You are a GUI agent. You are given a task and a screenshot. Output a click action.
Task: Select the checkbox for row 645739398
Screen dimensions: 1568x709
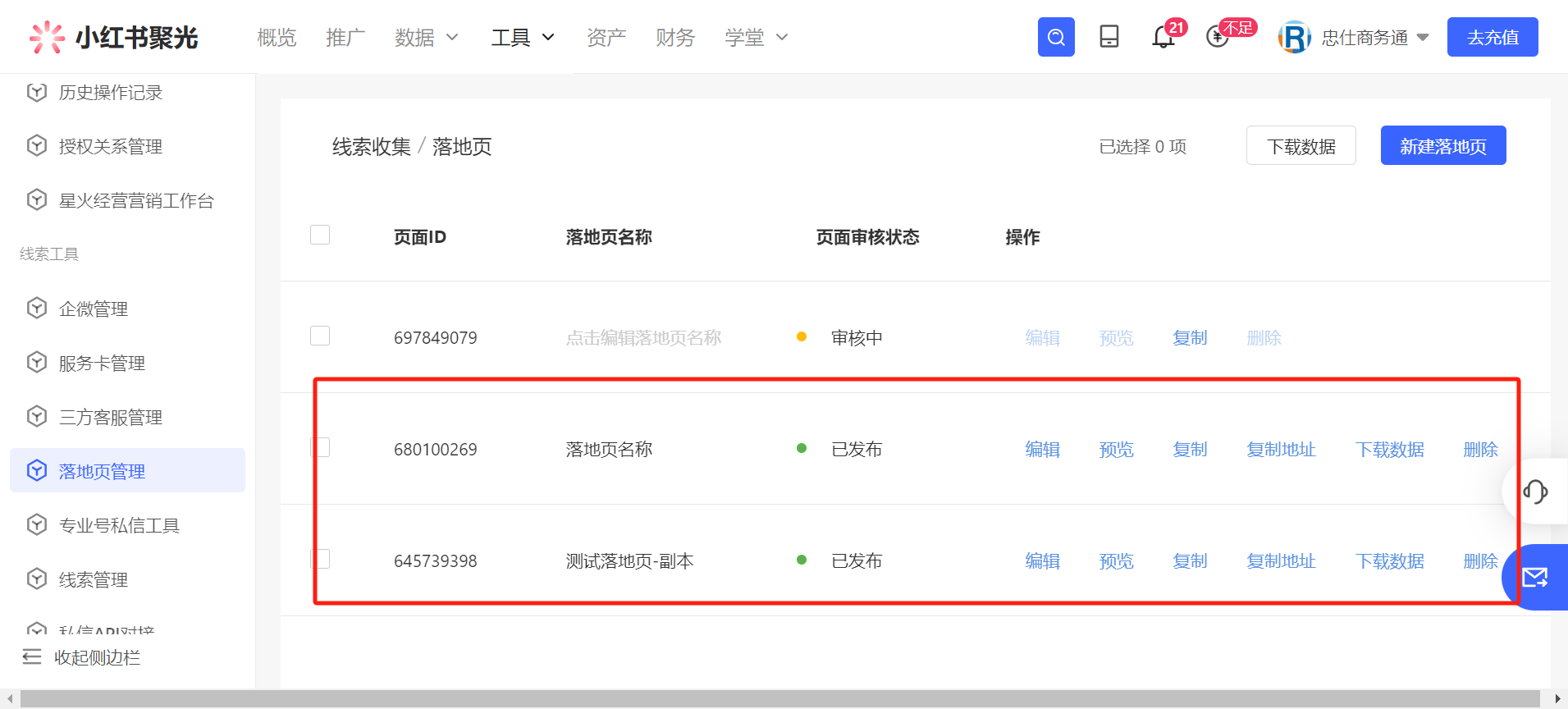click(x=320, y=560)
